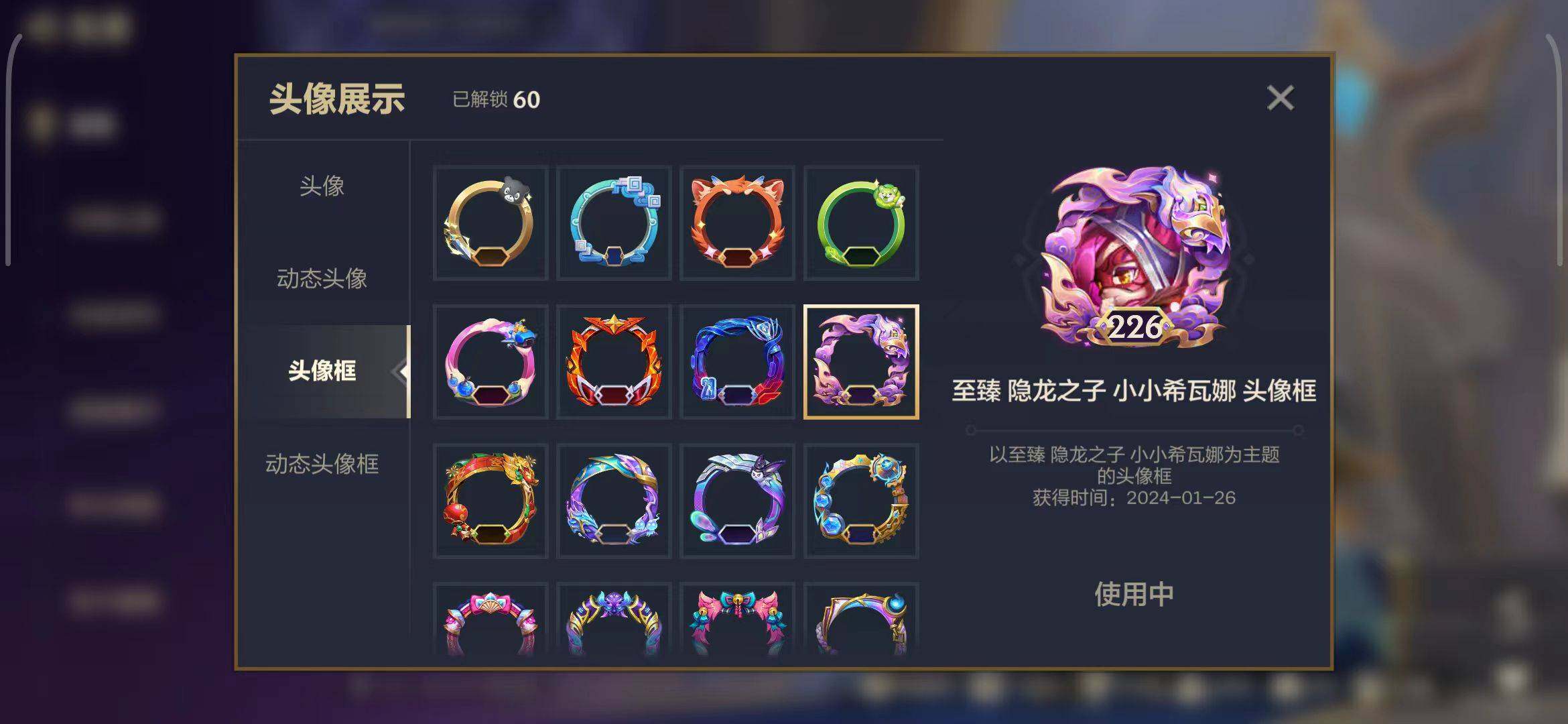
Task: Select the purple-blue spirit wisp frame
Action: (x=614, y=501)
